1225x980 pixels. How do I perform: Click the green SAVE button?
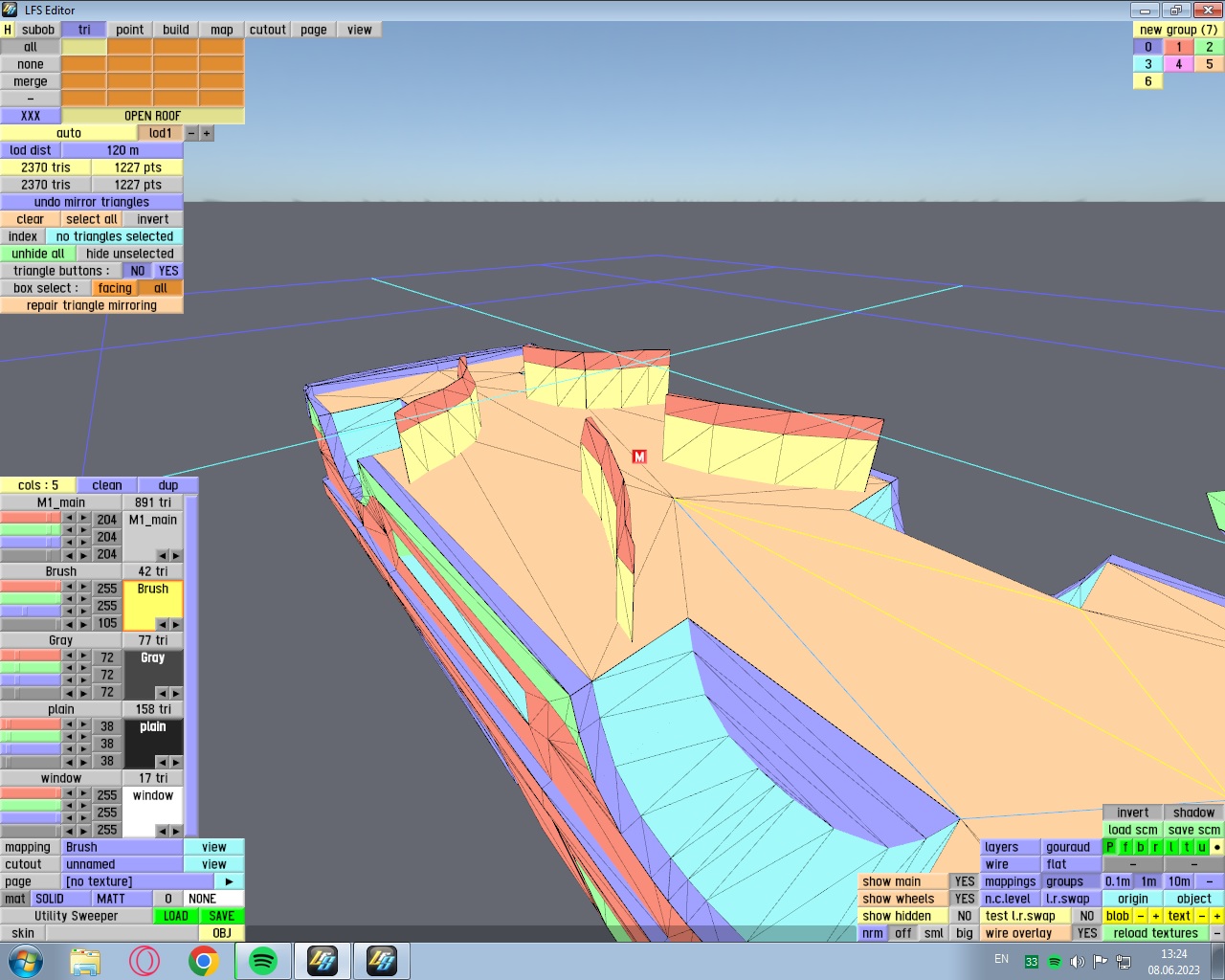222,916
